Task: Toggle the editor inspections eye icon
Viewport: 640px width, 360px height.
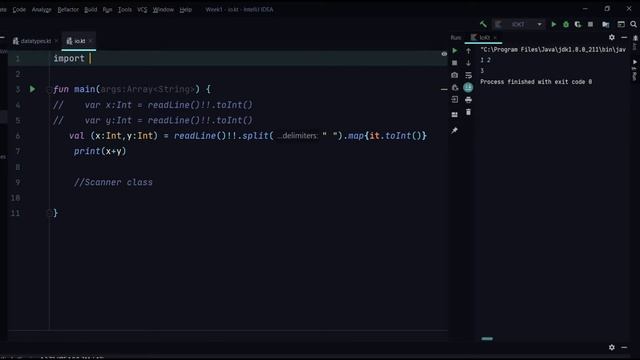Action: tap(444, 54)
